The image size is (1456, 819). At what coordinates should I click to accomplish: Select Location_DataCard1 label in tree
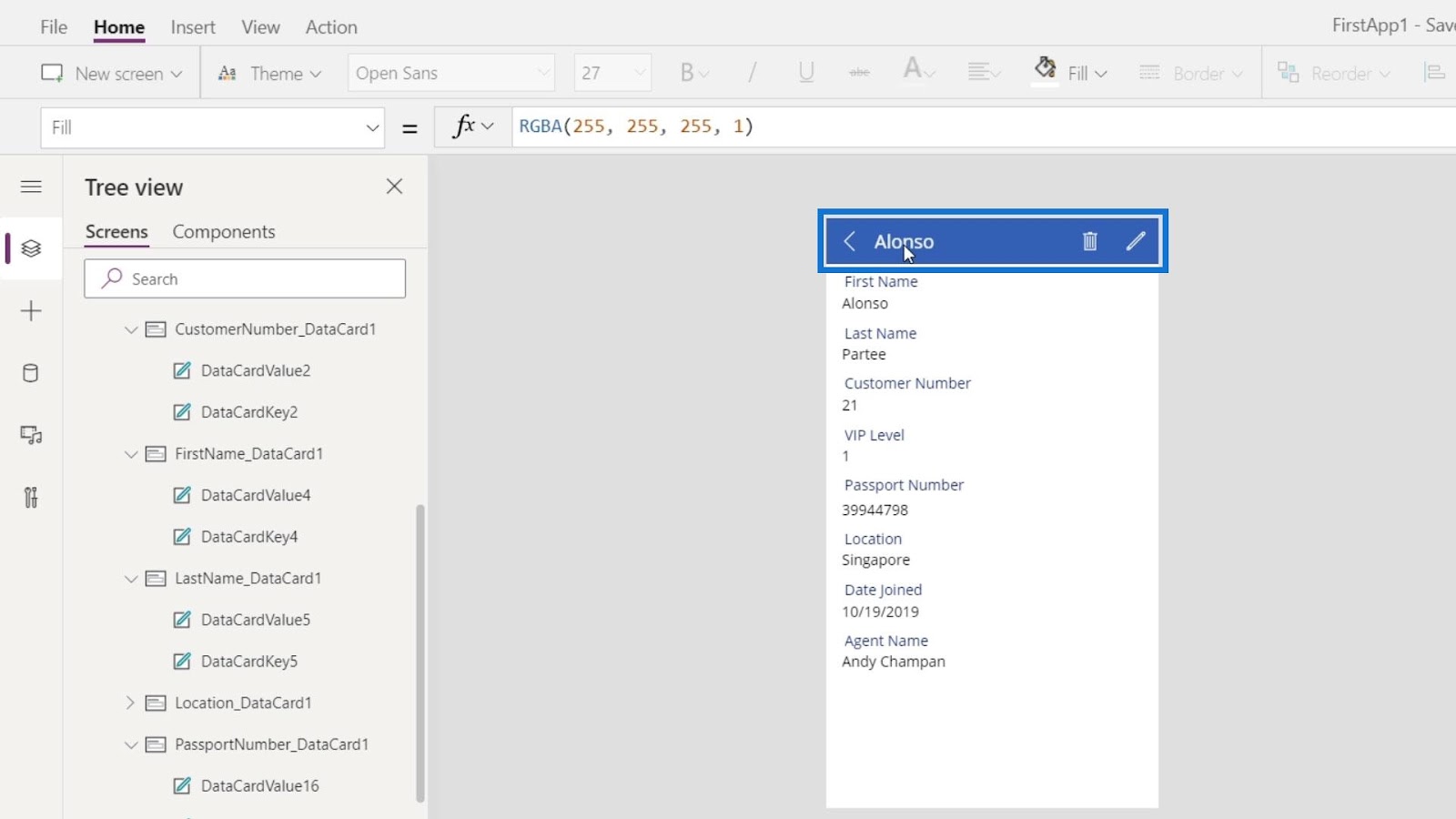point(243,703)
